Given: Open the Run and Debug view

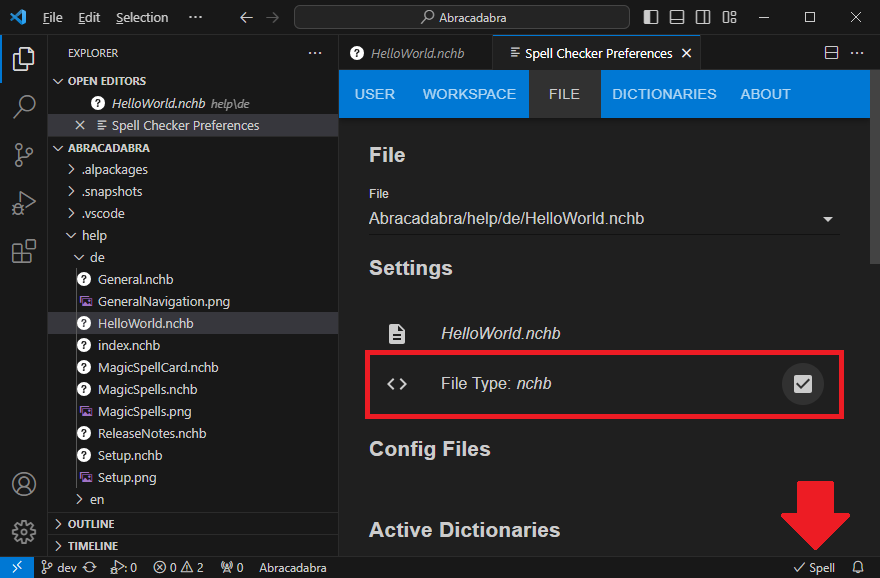Looking at the screenshot, I should tap(24, 203).
